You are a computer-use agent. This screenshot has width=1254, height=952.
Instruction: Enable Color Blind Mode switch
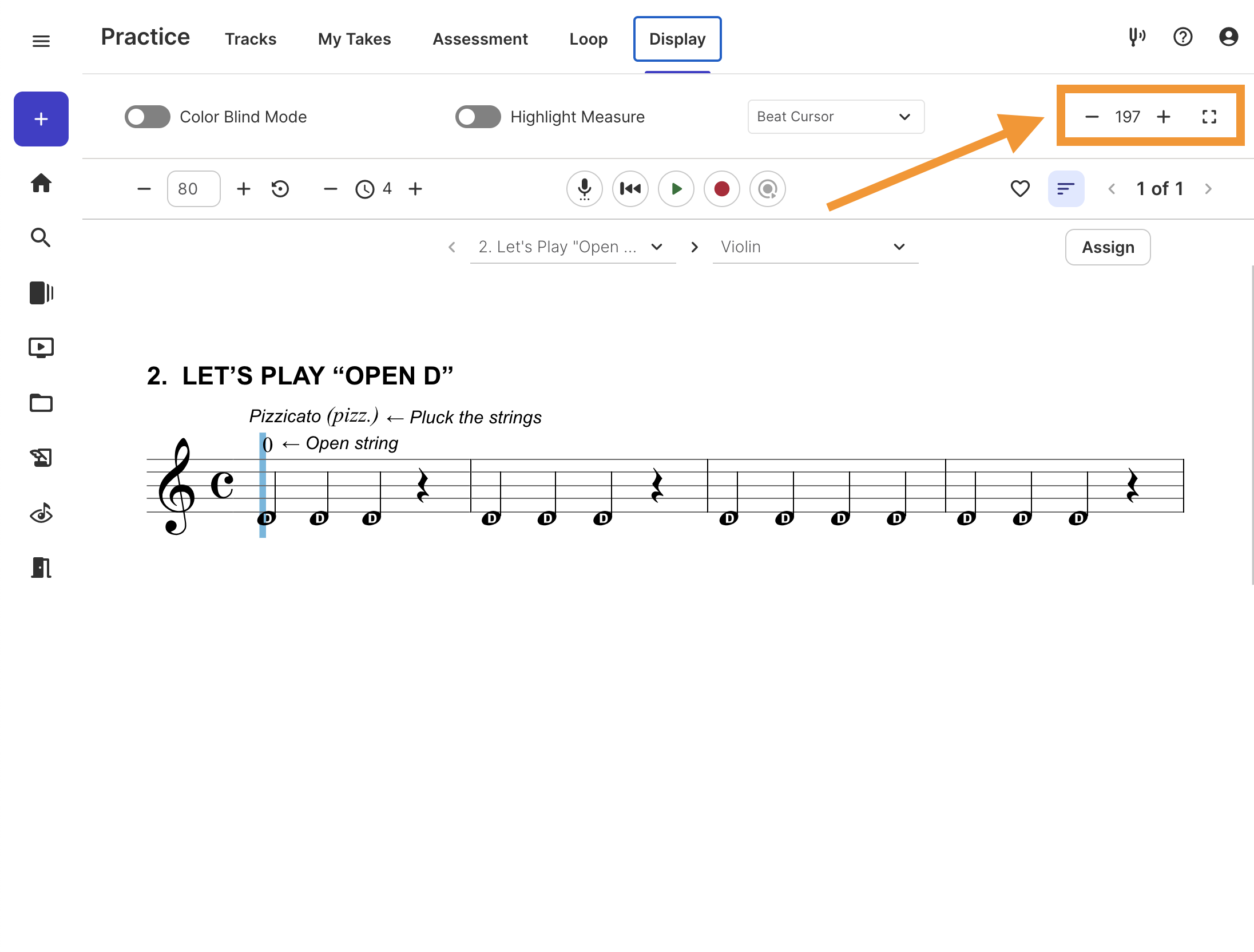click(148, 117)
